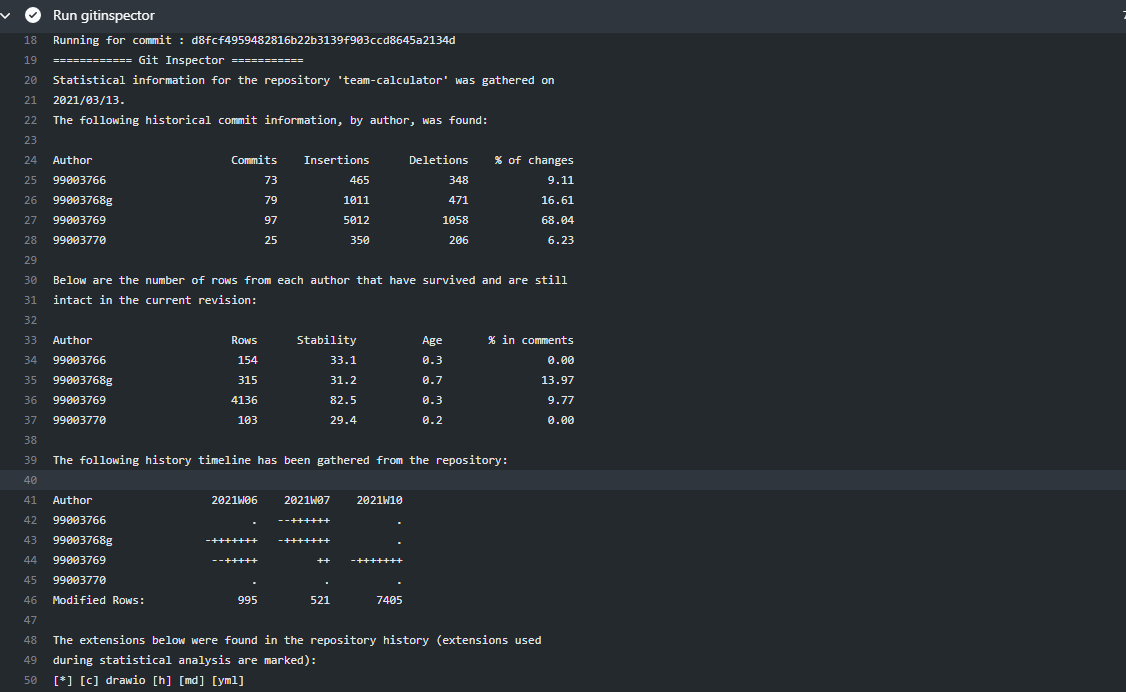Click '% in comments' column header

tap(531, 340)
